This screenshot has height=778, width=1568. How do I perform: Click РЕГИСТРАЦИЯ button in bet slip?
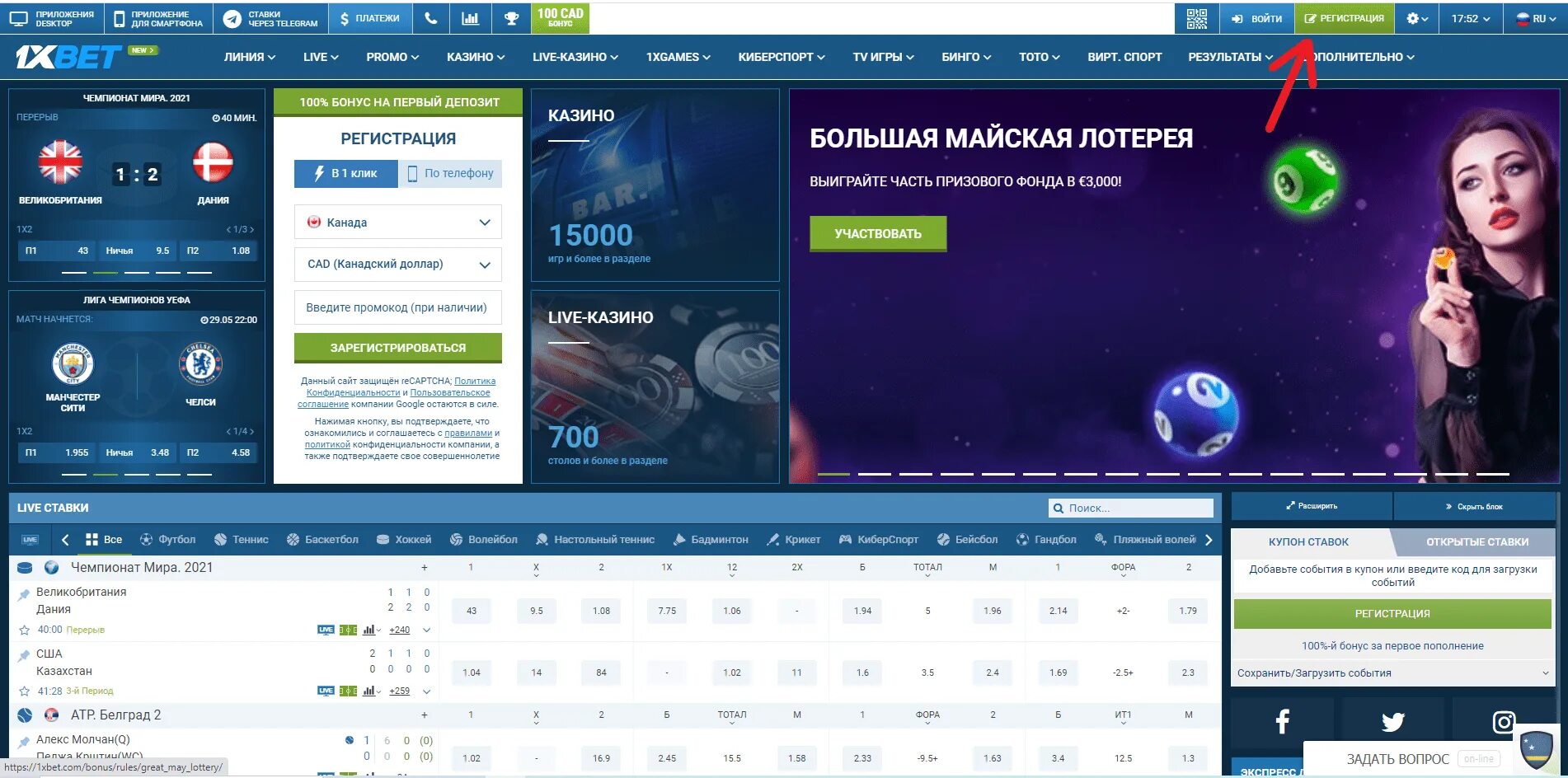coord(1392,613)
